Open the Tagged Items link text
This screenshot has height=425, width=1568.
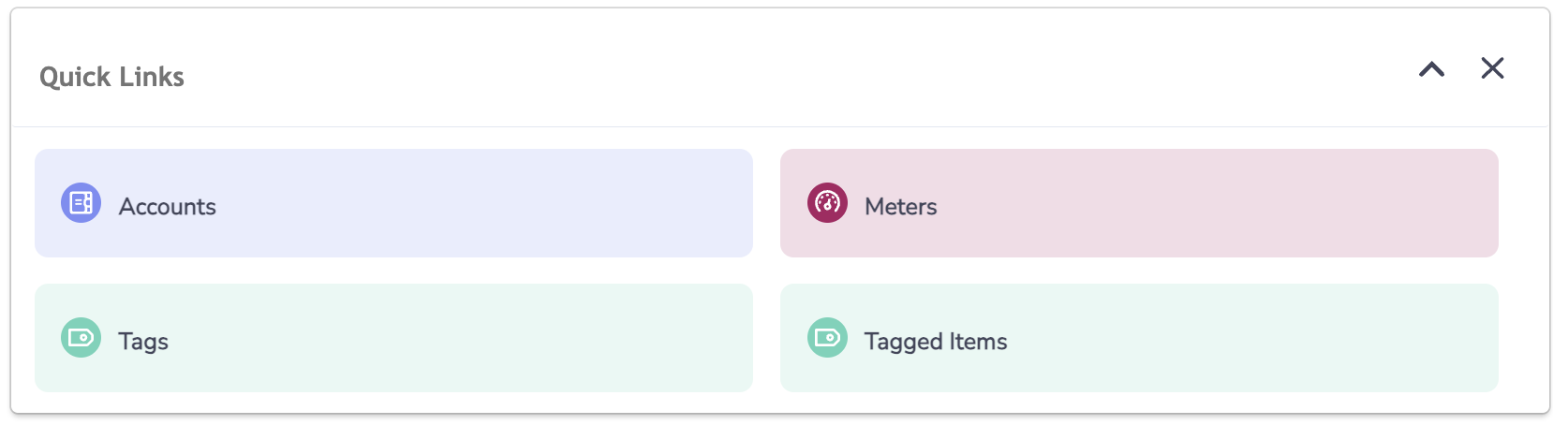[x=936, y=342]
